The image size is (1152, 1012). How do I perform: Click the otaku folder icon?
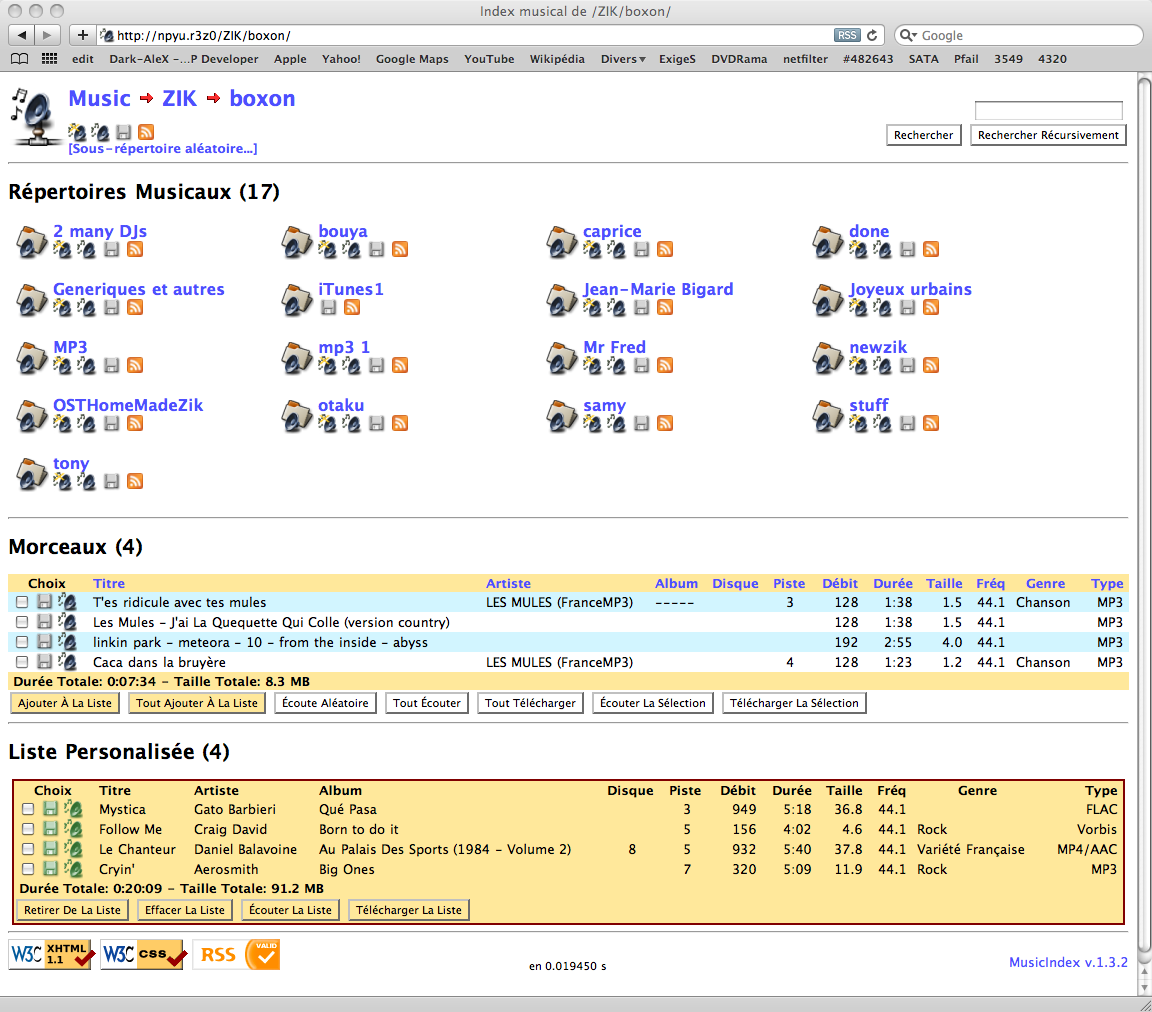pos(296,416)
